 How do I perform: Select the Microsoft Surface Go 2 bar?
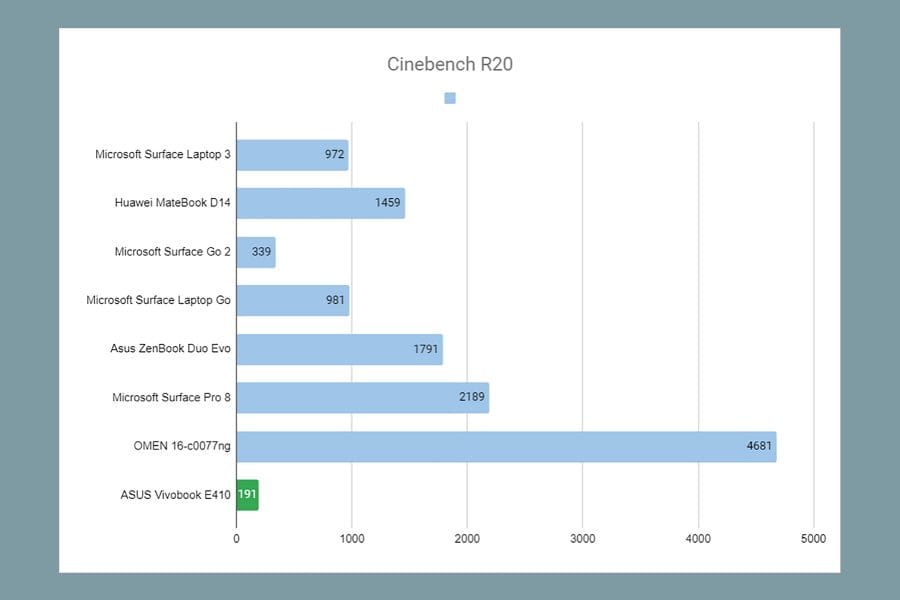click(256, 252)
